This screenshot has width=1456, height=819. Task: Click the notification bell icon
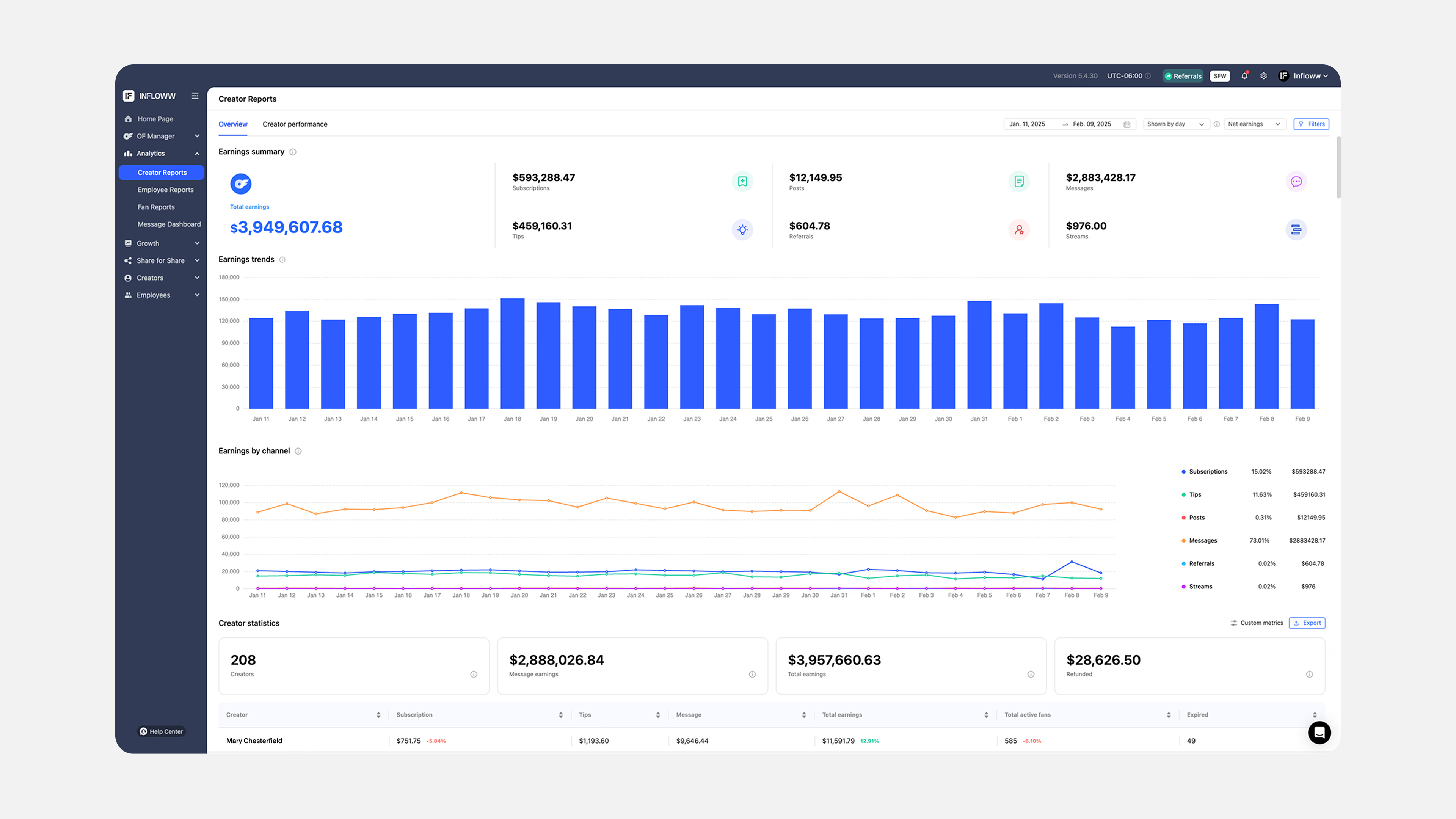1244,76
